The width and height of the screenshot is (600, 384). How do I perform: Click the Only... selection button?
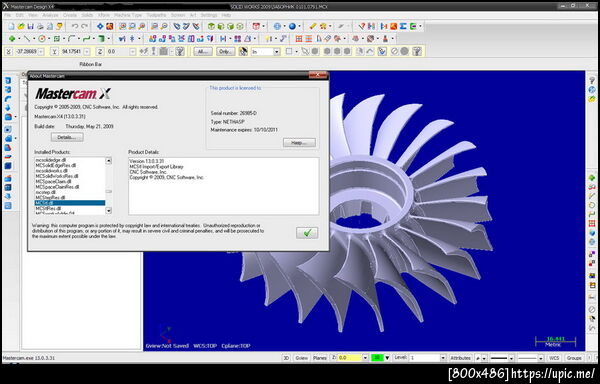226,52
